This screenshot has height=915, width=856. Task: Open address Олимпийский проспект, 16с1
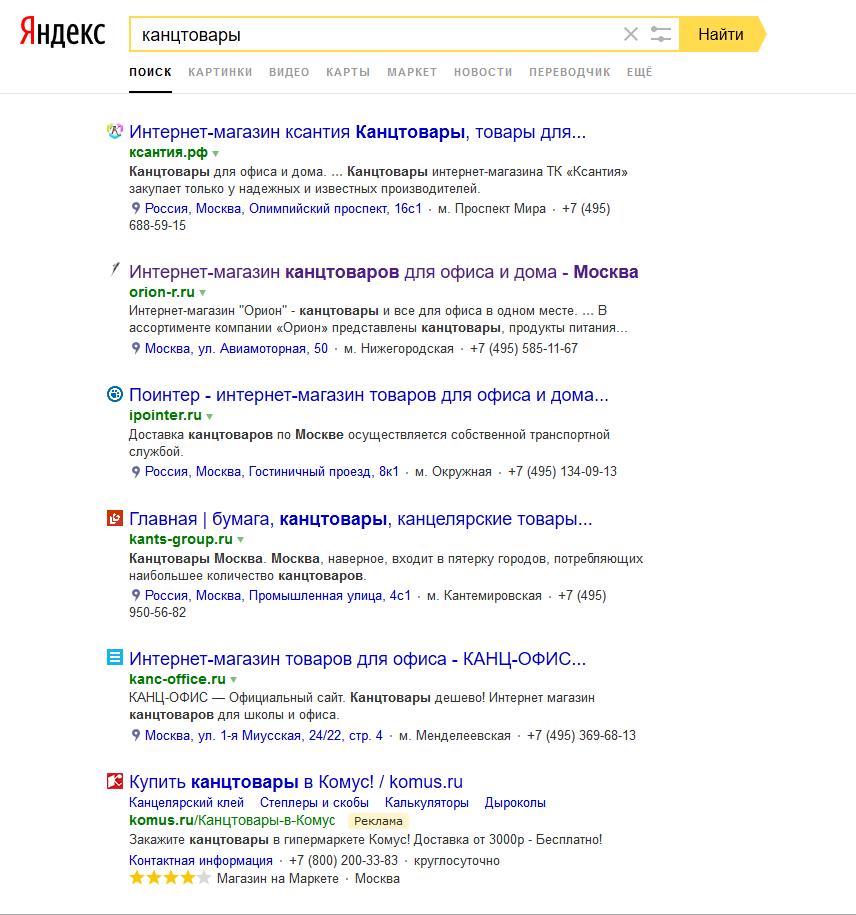point(283,208)
